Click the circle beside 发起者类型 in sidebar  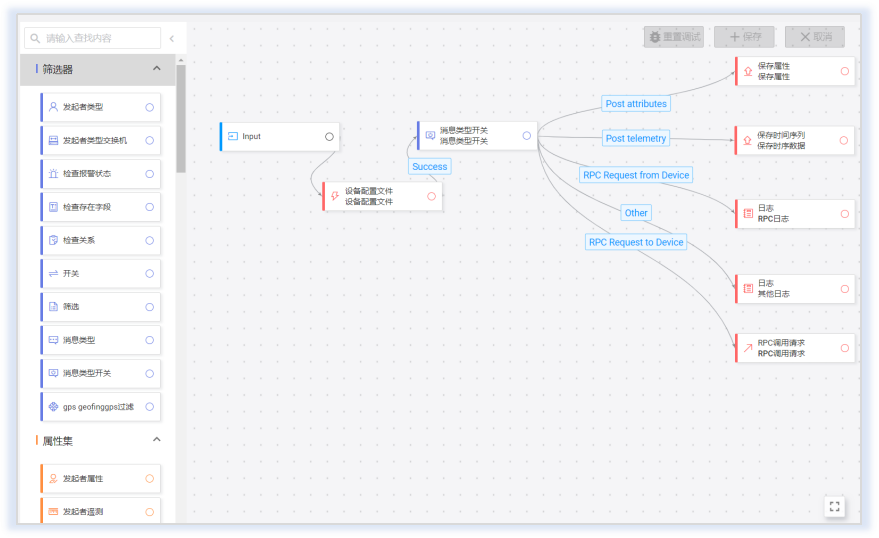tap(150, 107)
